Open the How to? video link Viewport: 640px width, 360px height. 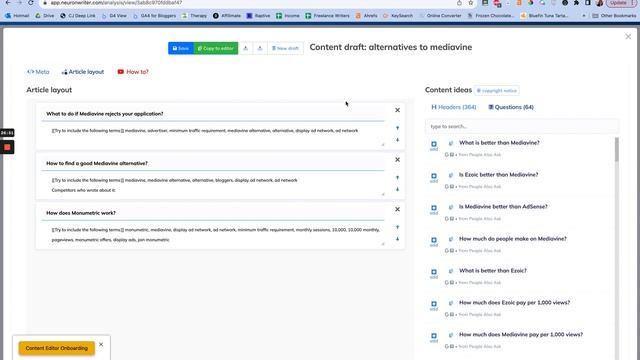click(133, 72)
